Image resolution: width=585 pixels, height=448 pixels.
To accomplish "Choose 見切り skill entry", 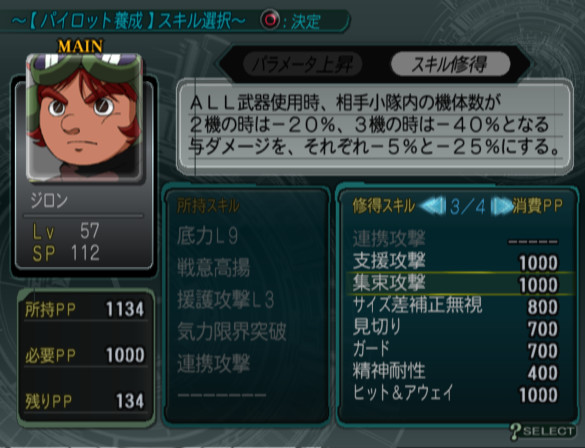I will point(456,328).
